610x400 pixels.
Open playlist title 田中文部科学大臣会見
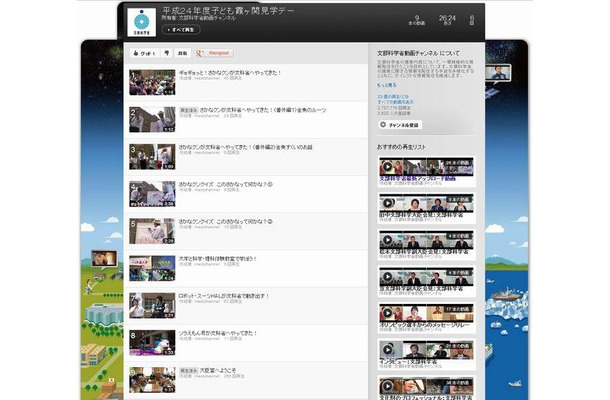(x=421, y=215)
